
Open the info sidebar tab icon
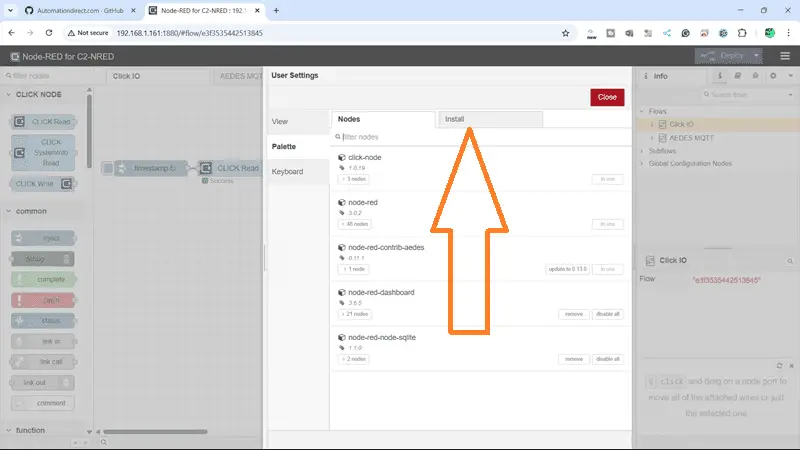coord(720,76)
